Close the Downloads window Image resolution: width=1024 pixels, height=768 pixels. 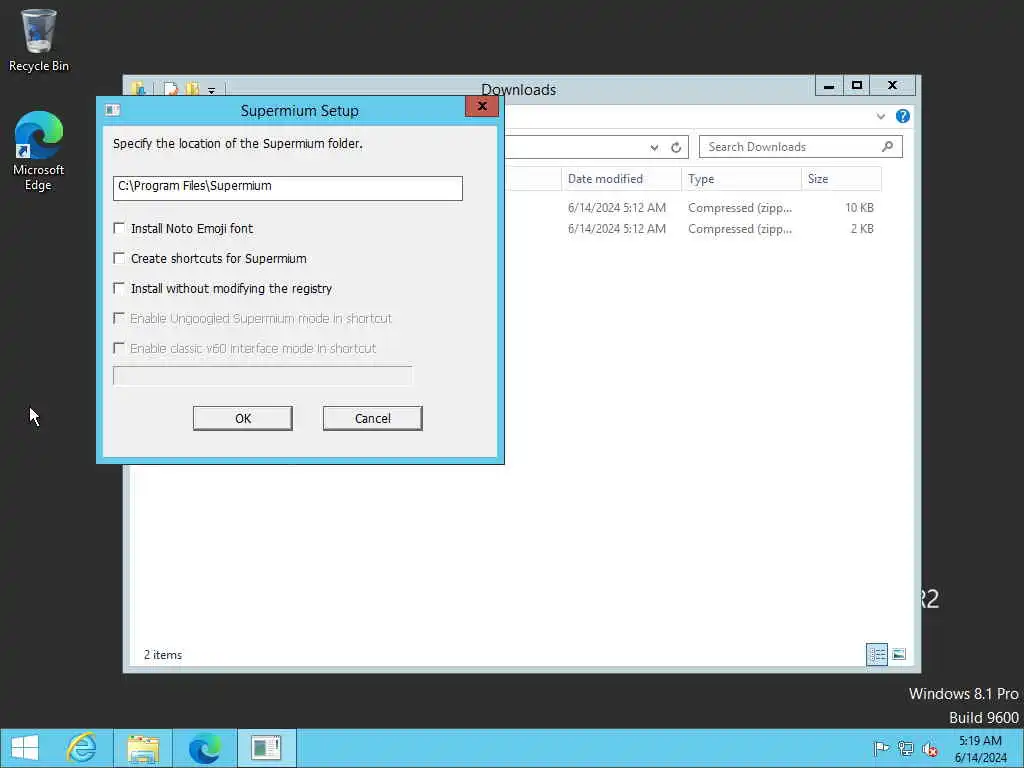click(893, 86)
